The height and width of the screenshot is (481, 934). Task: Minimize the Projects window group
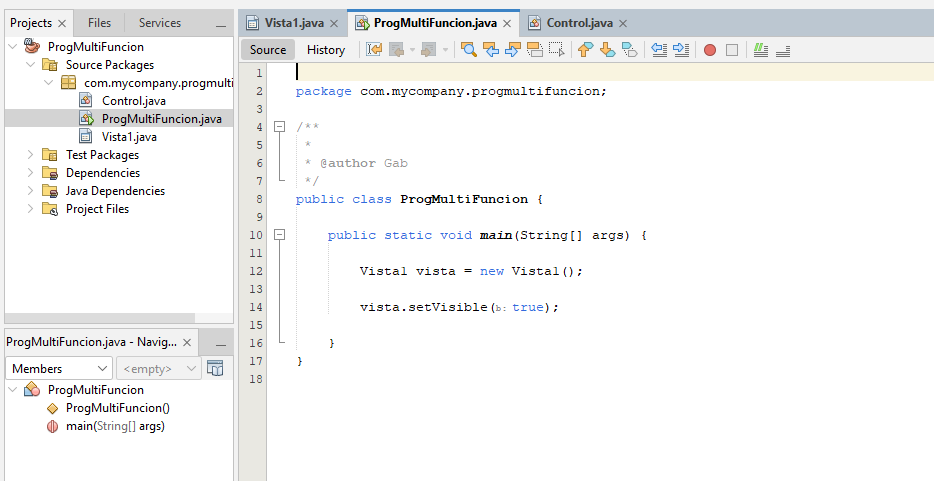click(x=221, y=25)
